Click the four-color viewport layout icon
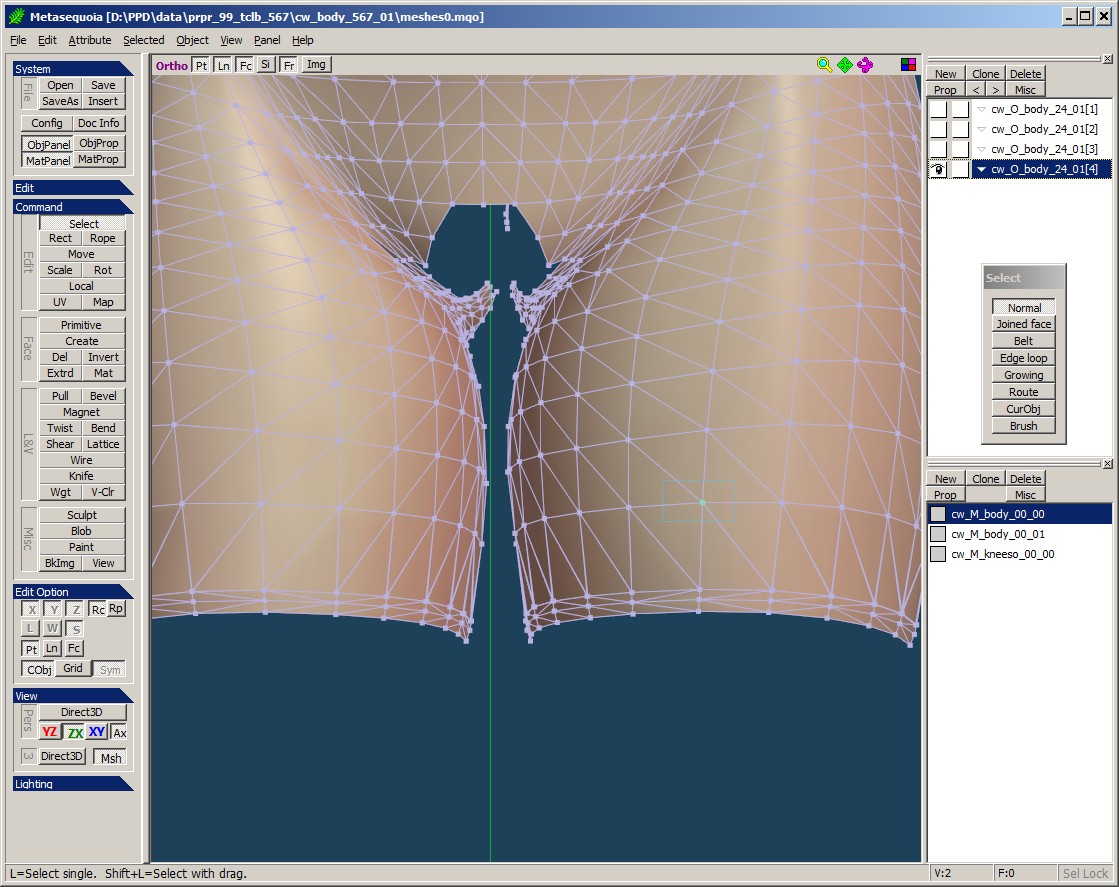1119x887 pixels. click(908, 65)
